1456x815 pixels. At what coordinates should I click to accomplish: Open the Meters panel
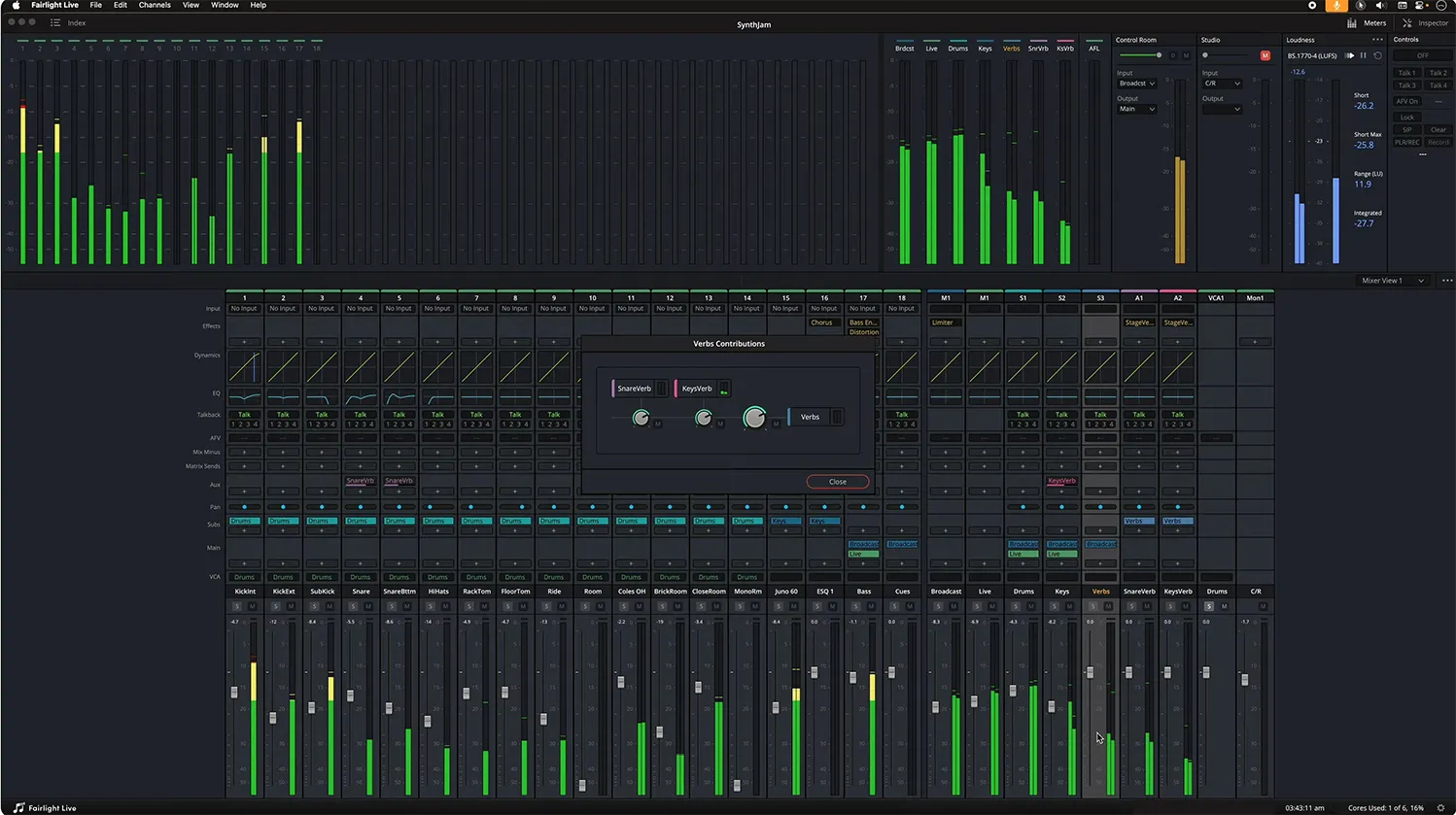1367,23
